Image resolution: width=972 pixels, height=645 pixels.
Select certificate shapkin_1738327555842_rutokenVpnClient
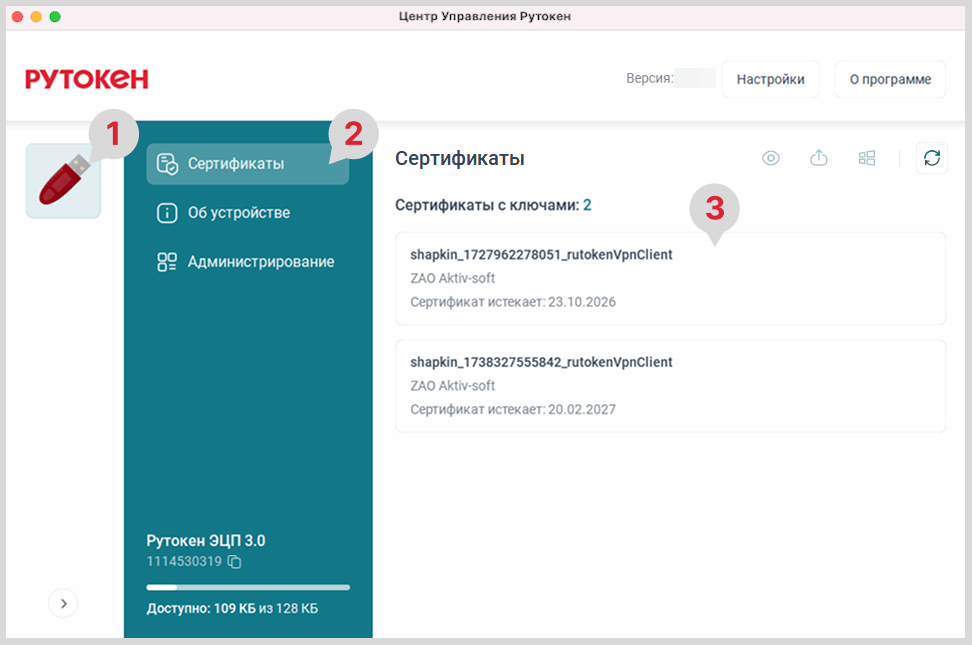(670, 385)
